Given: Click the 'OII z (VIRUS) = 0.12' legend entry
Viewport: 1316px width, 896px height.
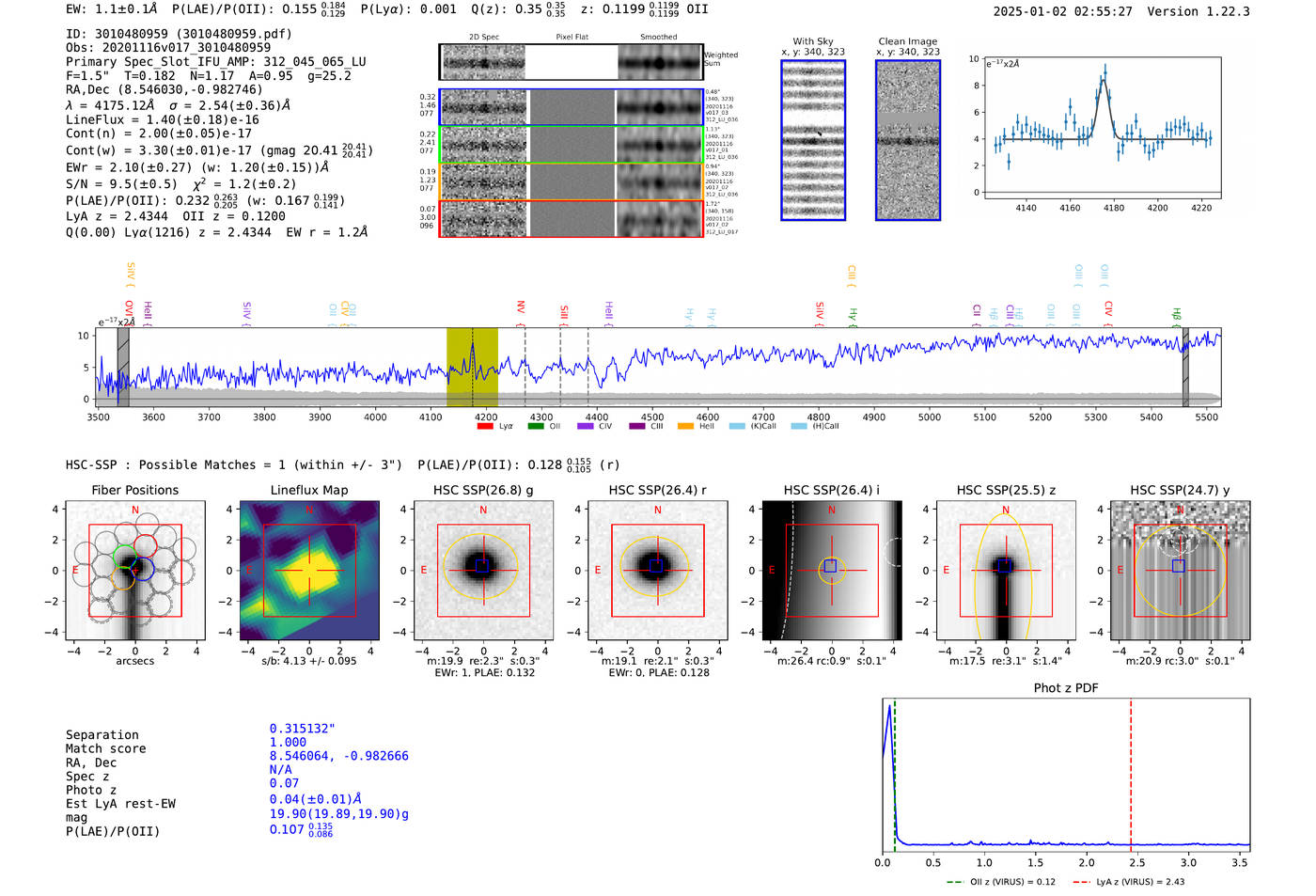Looking at the screenshot, I should tap(1001, 882).
